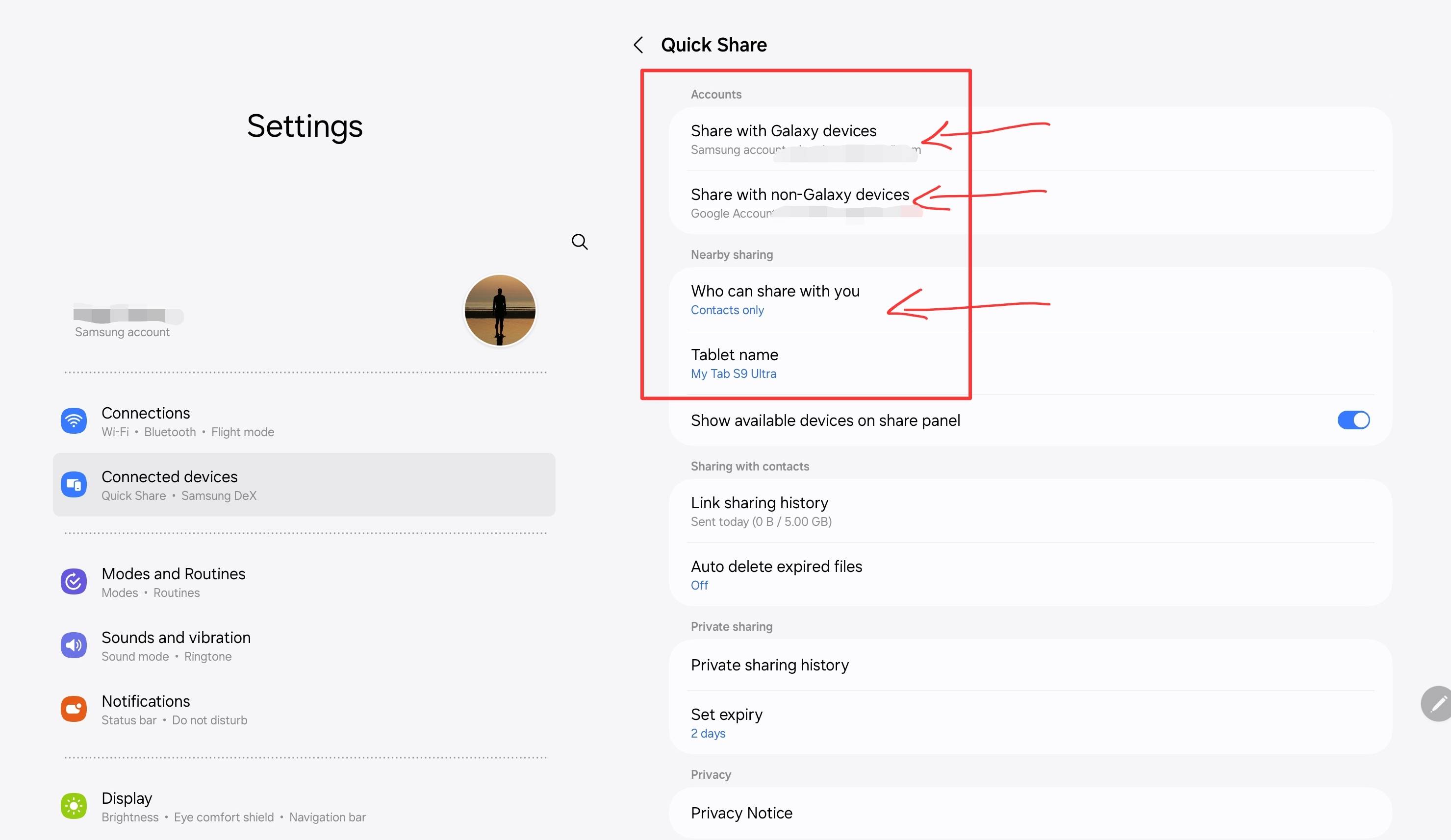
Task: Click the green Display brightness icon
Action: (x=74, y=806)
